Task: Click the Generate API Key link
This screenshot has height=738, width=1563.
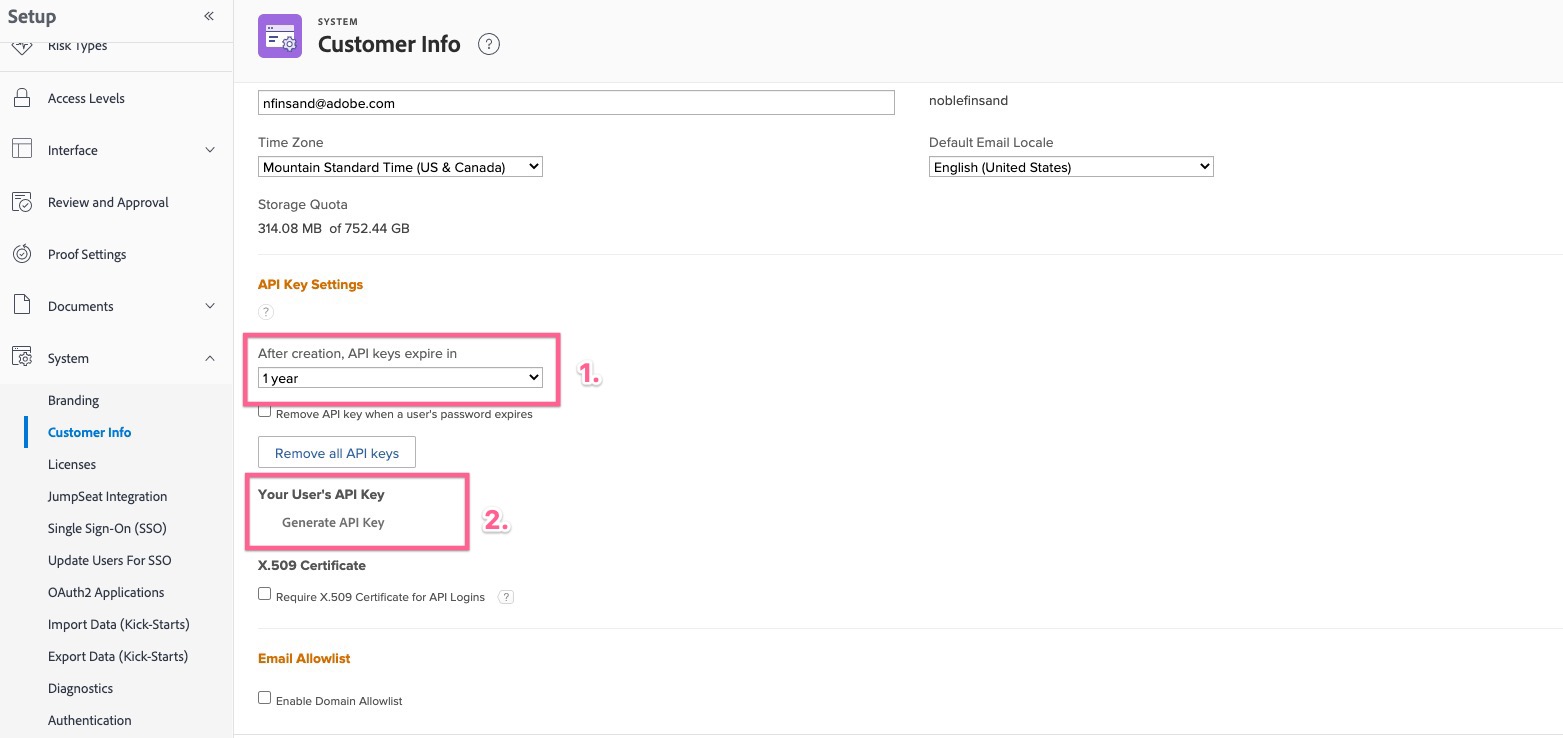Action: (333, 522)
